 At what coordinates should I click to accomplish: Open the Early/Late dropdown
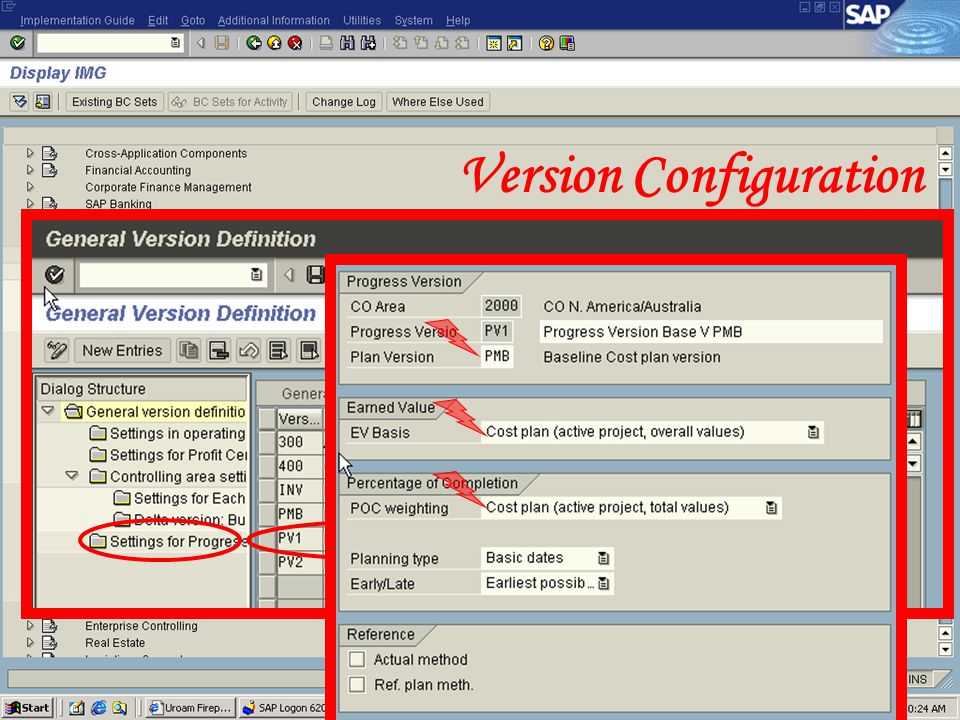pos(604,583)
